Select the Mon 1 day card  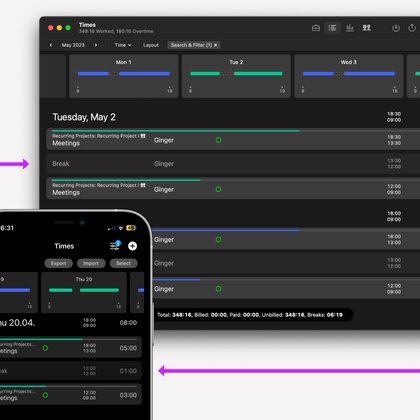coord(124,76)
